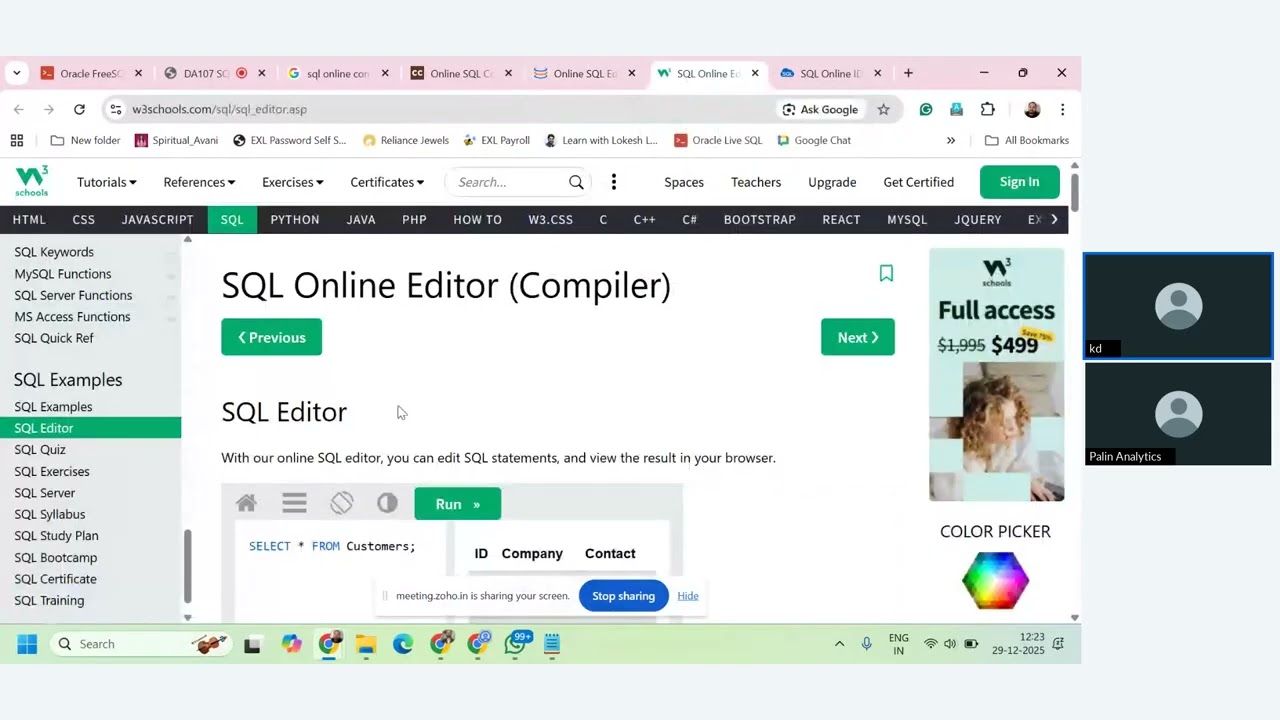Expand the Certificates dropdown menu
Viewport: 1280px width, 720px height.
click(387, 182)
